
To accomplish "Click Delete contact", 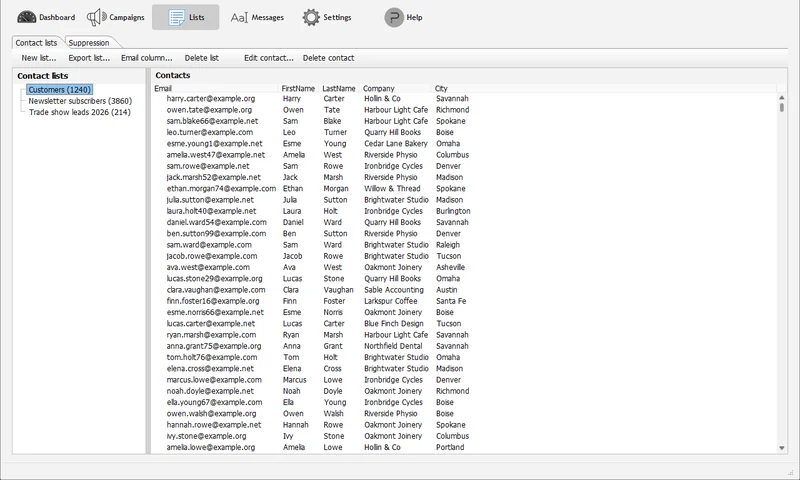I will point(329,58).
